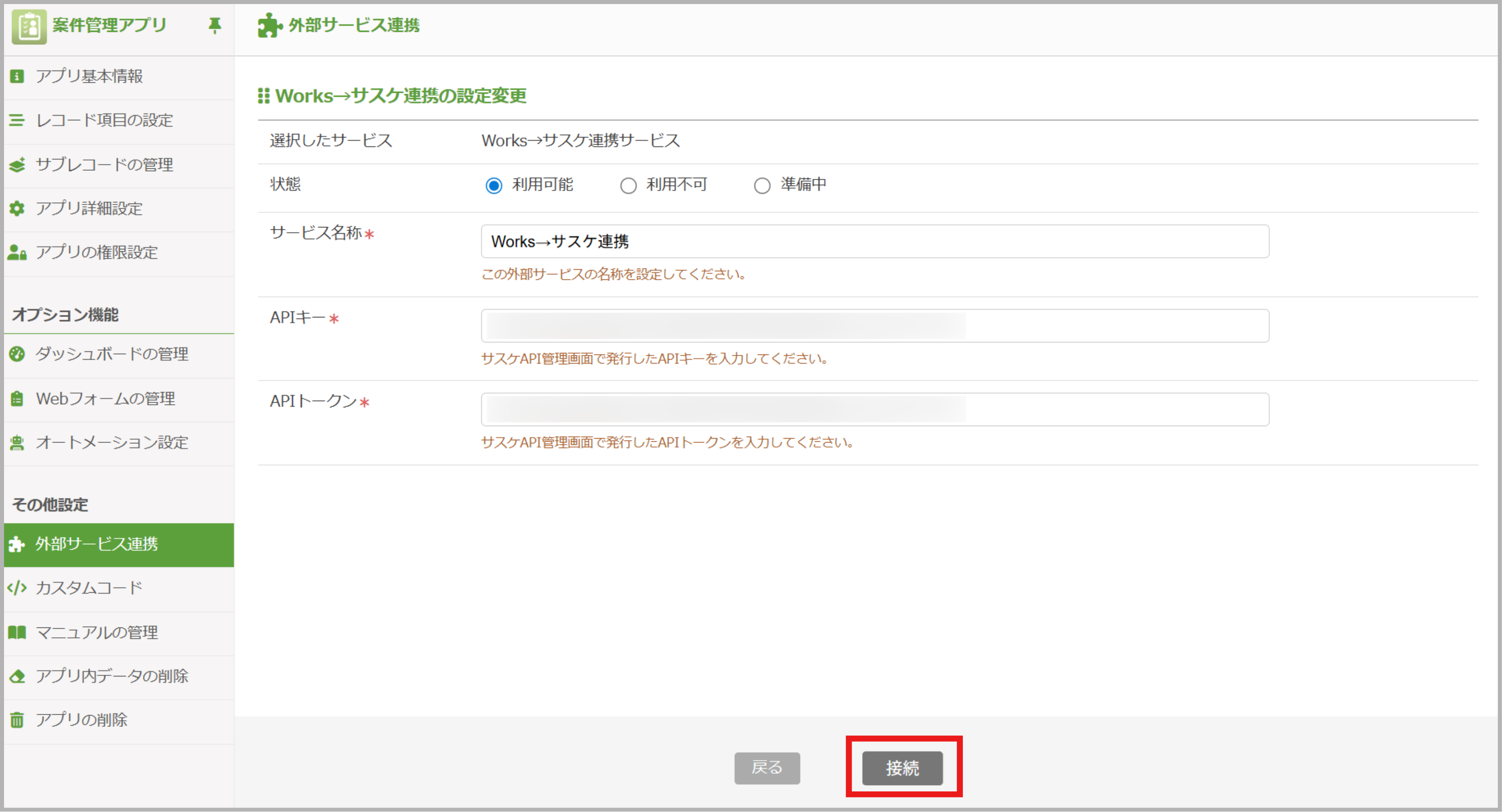Click the 接続 button
Screen dimensions: 1502x812
(902, 768)
